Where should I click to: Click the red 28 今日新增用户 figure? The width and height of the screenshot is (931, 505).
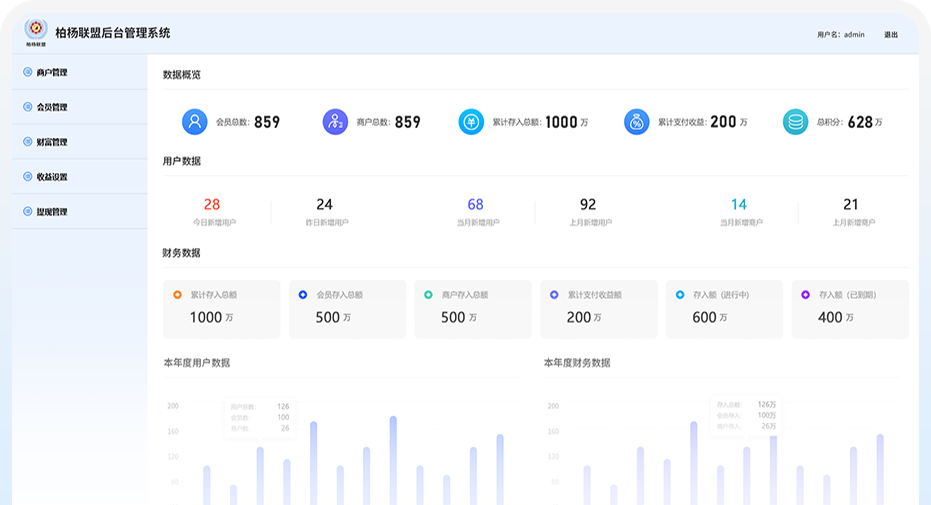(x=212, y=204)
